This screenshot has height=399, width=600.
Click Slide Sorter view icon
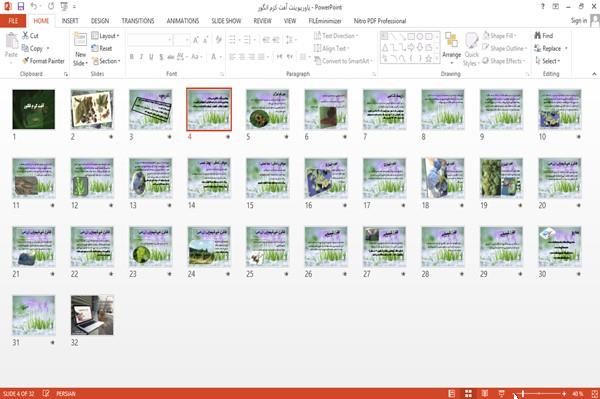[x=468, y=394]
